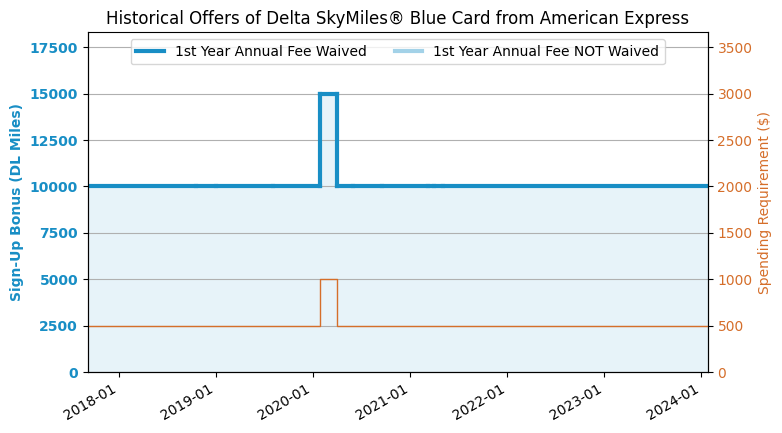This screenshot has width=782, height=433.
Task: Click the top of the 15000-mile blue peak
Action: point(328,94)
